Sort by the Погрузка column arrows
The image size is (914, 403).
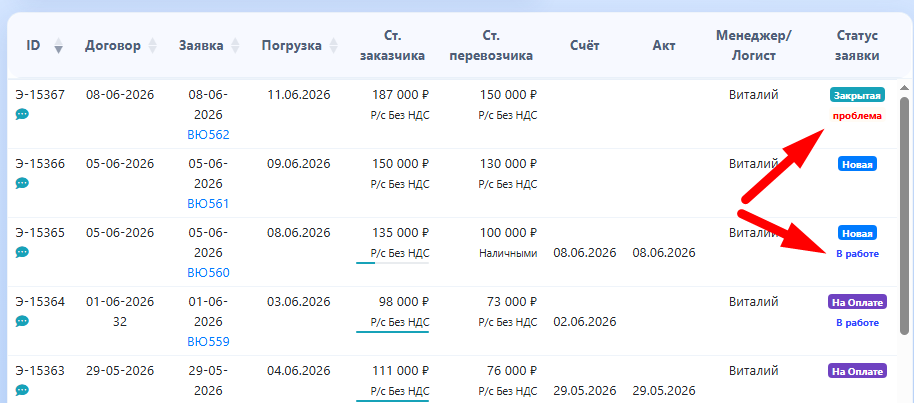[333, 45]
